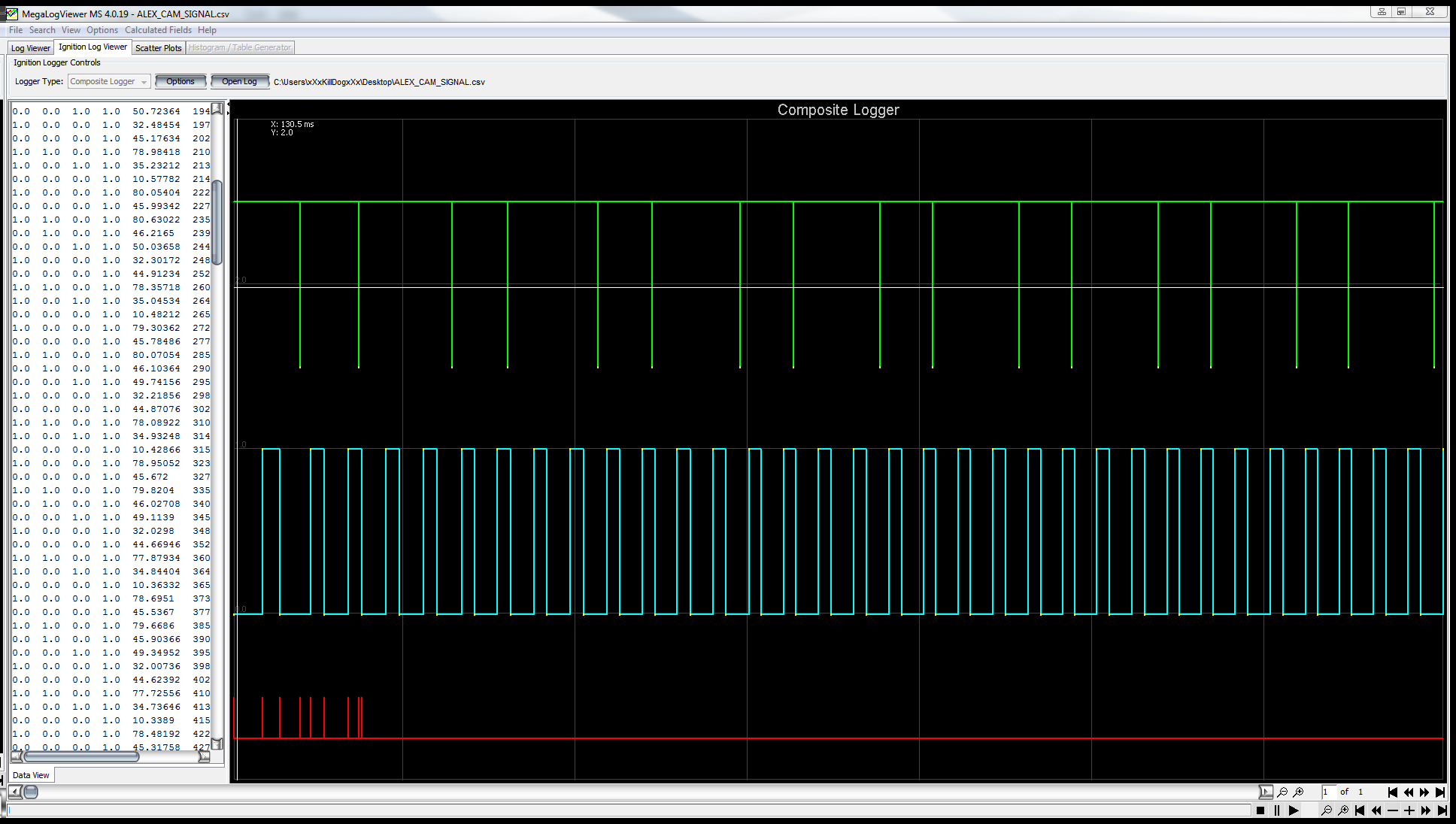Zoom in using bottom playback bar magnifier
The image size is (1456, 824).
[1343, 810]
